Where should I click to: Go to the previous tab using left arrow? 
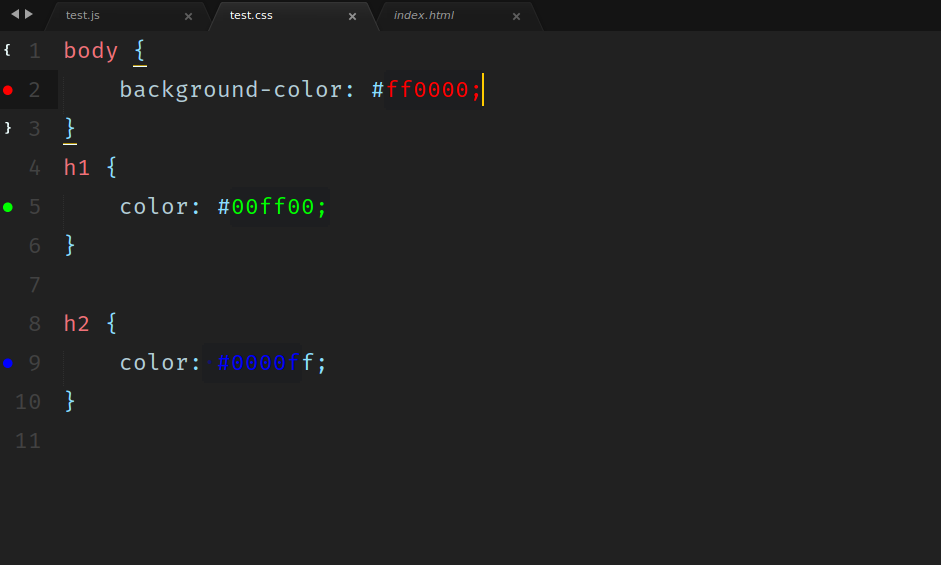15,14
